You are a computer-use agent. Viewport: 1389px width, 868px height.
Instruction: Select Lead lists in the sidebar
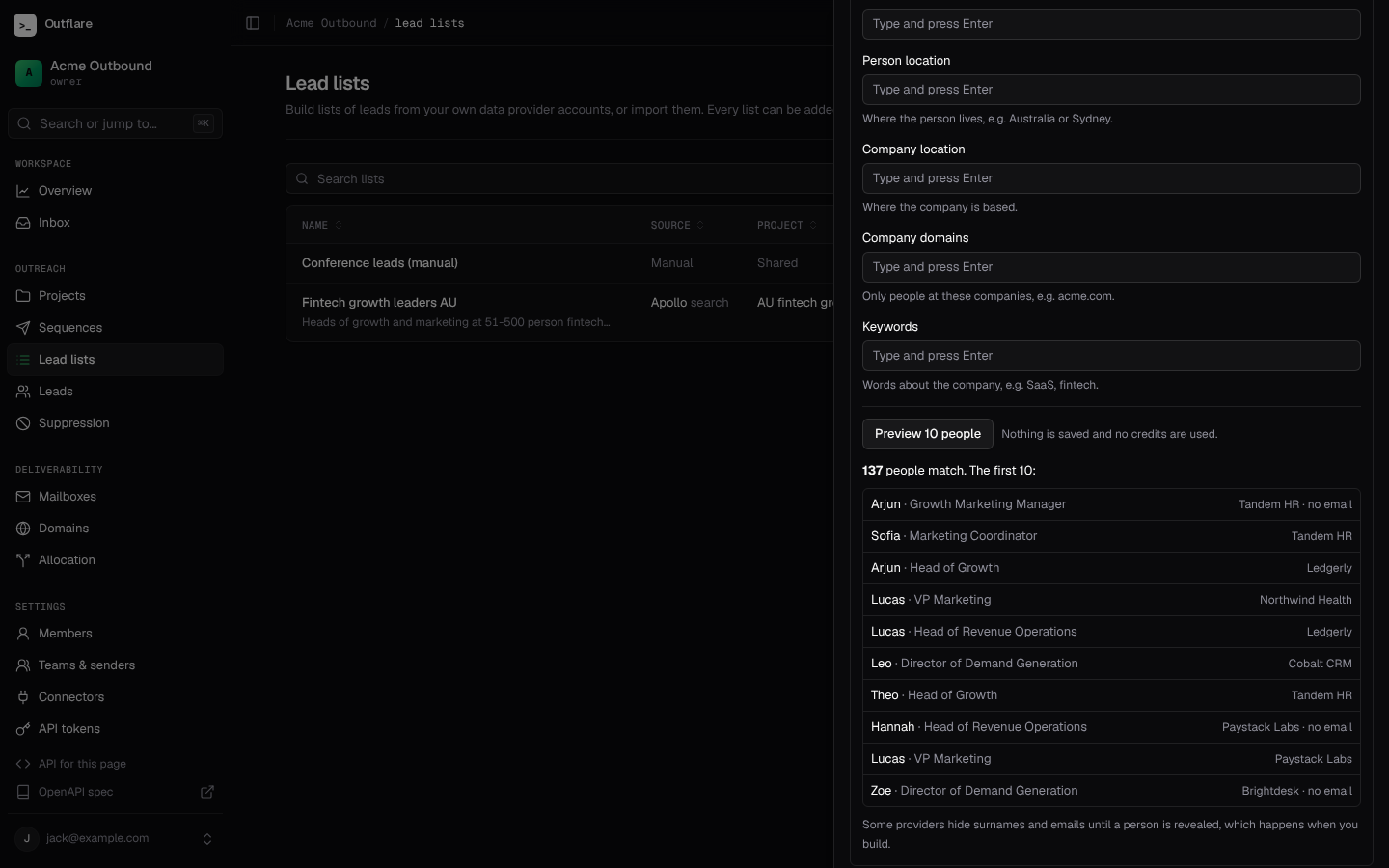(116, 360)
